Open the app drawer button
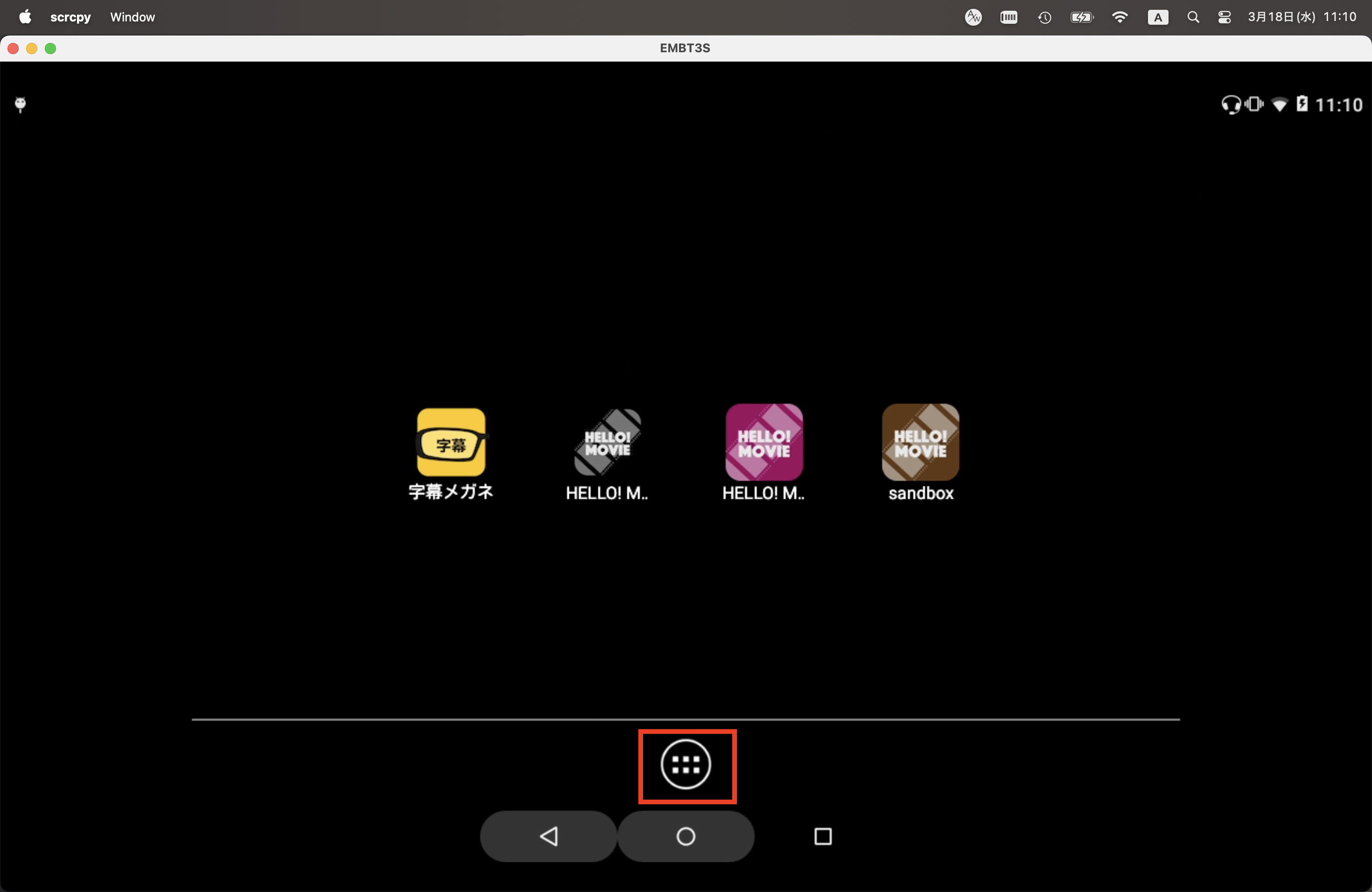 click(686, 765)
